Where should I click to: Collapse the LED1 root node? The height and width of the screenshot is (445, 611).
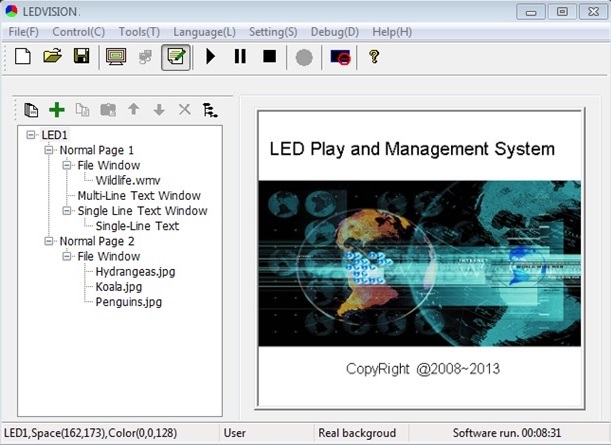[x=30, y=135]
